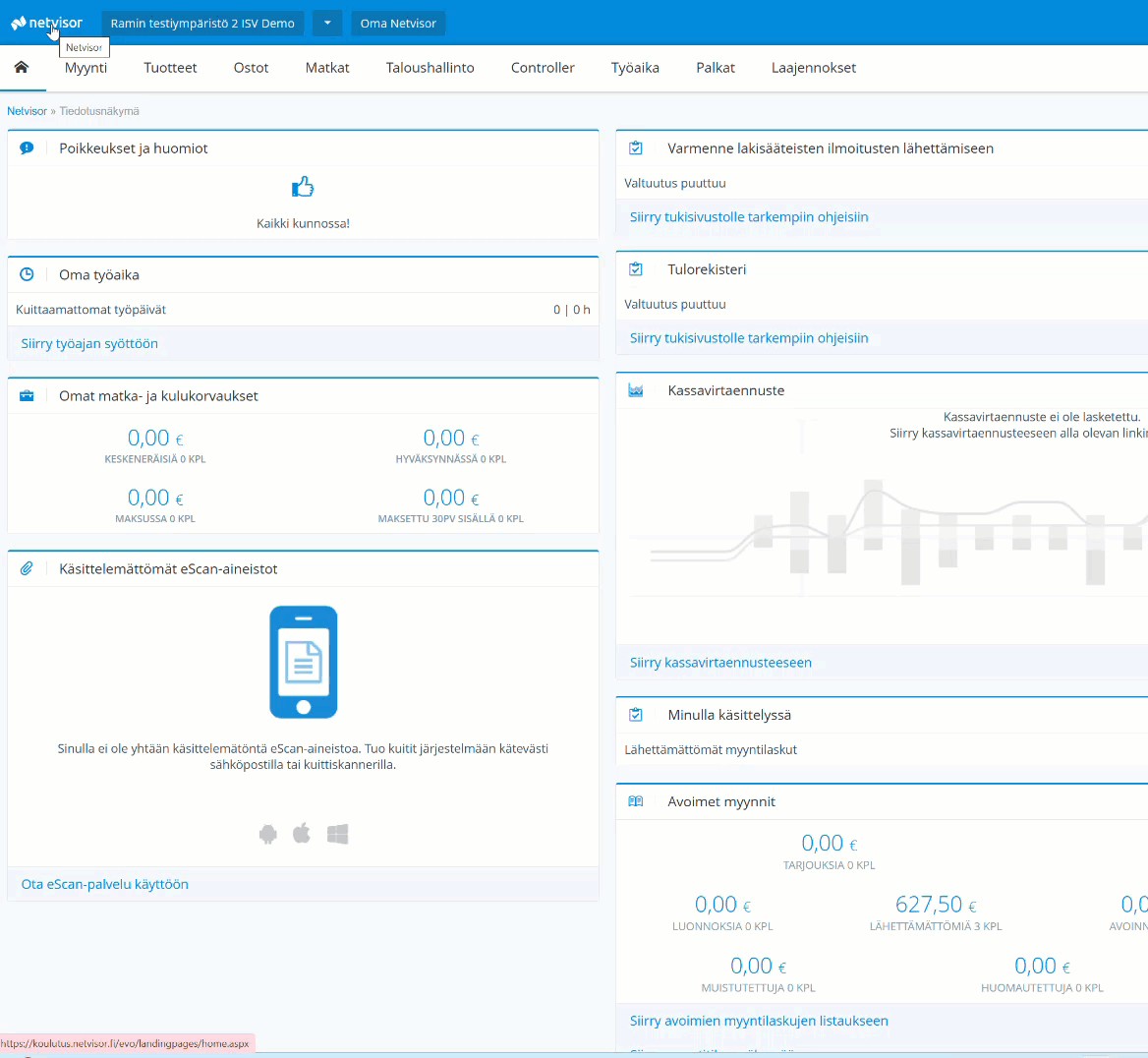Screen dimensions: 1148x1058
Task: Click the clipboard icon by Minulla käsittelyssä
Action: tap(636, 715)
